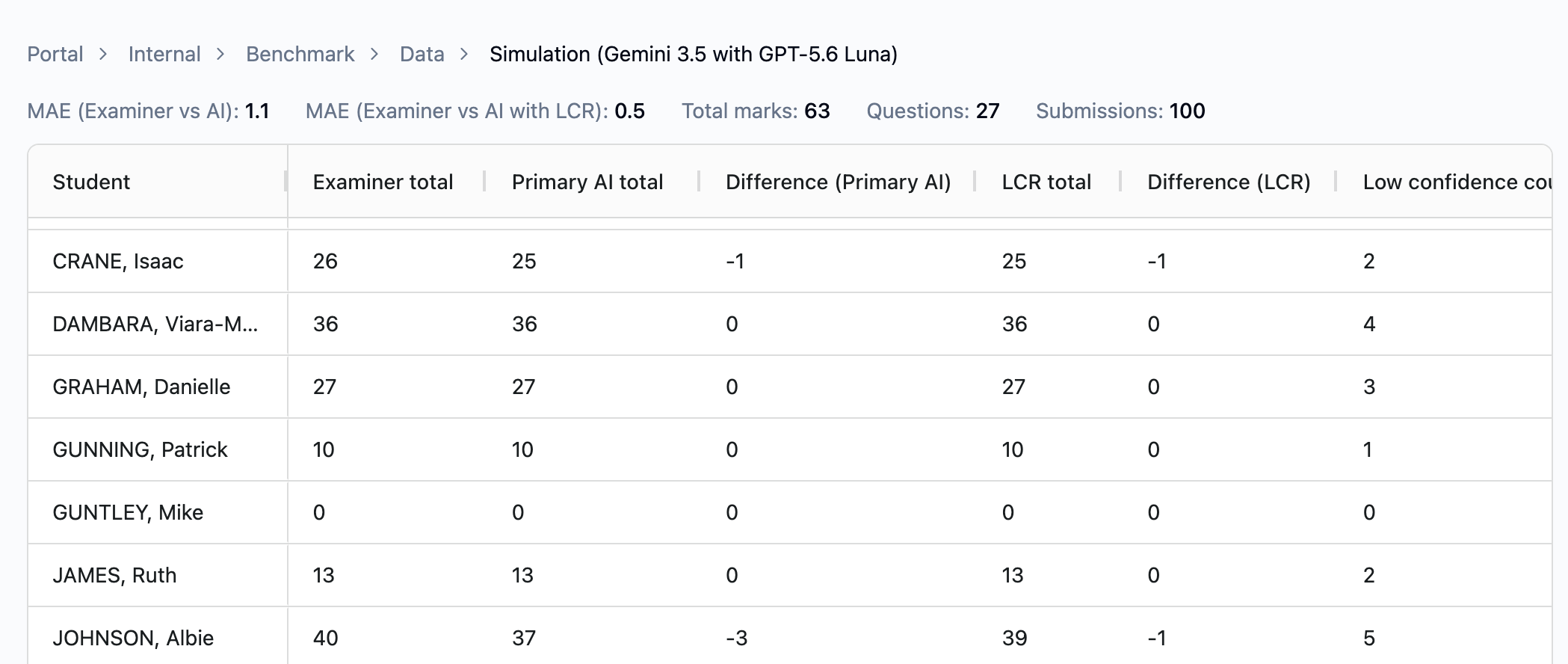Click the Submissions value 100
1568x664 pixels.
(x=1187, y=111)
